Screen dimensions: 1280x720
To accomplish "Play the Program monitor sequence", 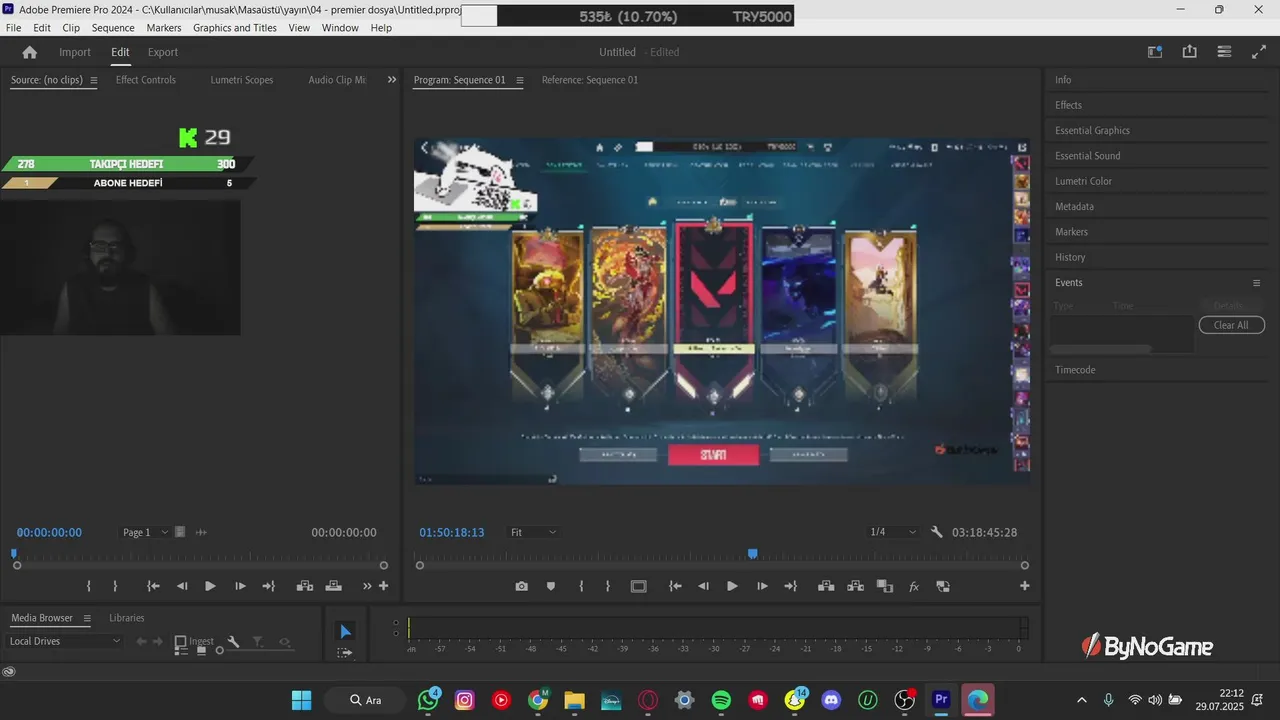I will pyautogui.click(x=732, y=586).
